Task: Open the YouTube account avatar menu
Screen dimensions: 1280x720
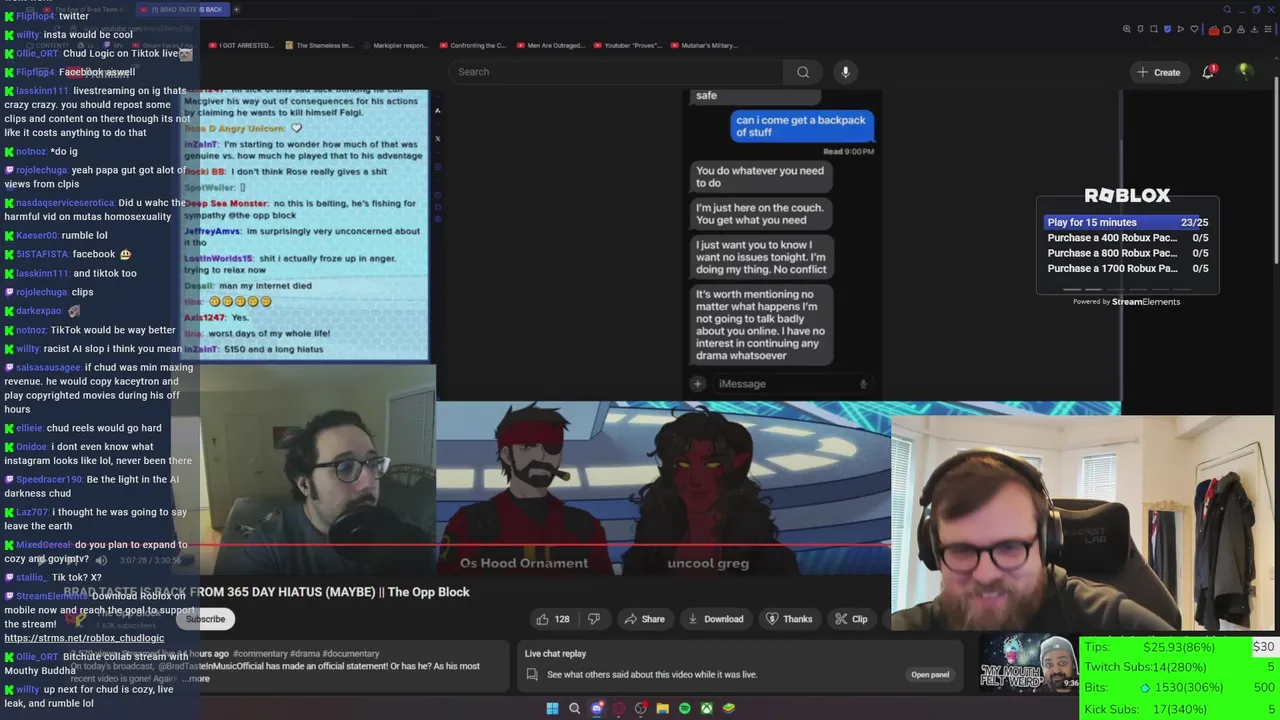Action: [1244, 71]
